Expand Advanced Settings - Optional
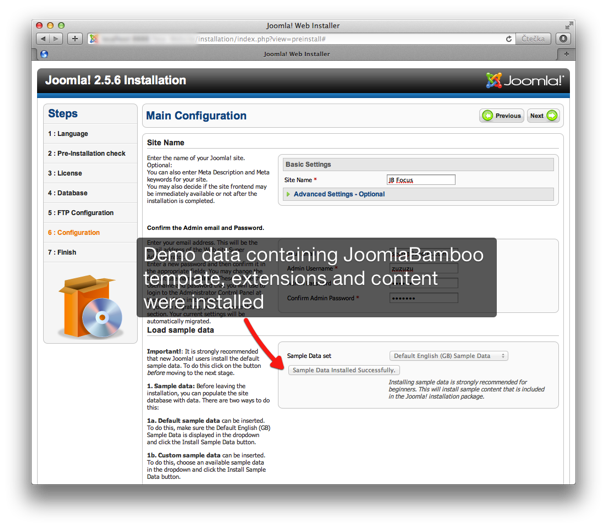This screenshot has width=607, height=528. pos(339,194)
